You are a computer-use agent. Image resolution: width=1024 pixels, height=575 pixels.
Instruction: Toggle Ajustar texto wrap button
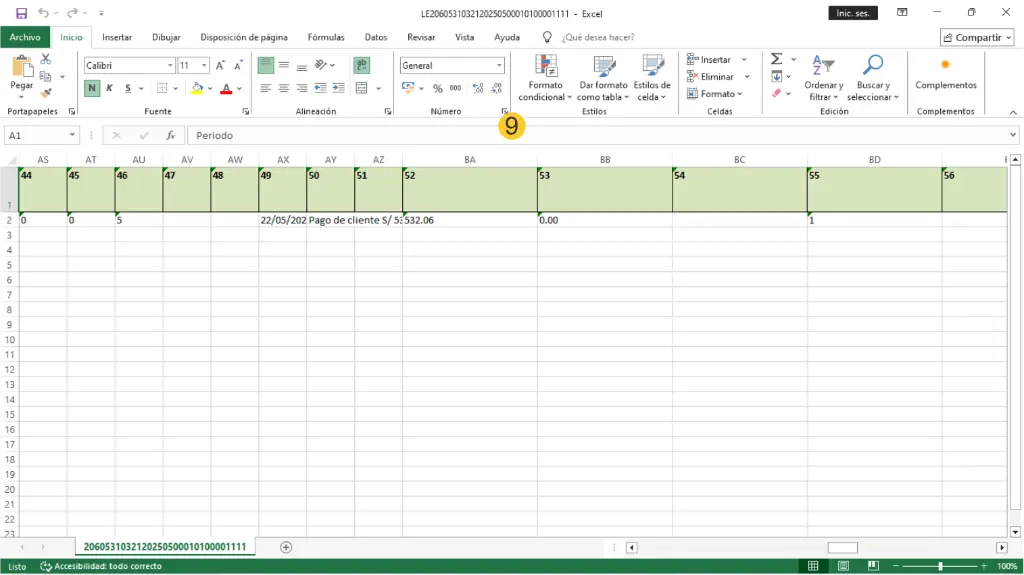[361, 65]
